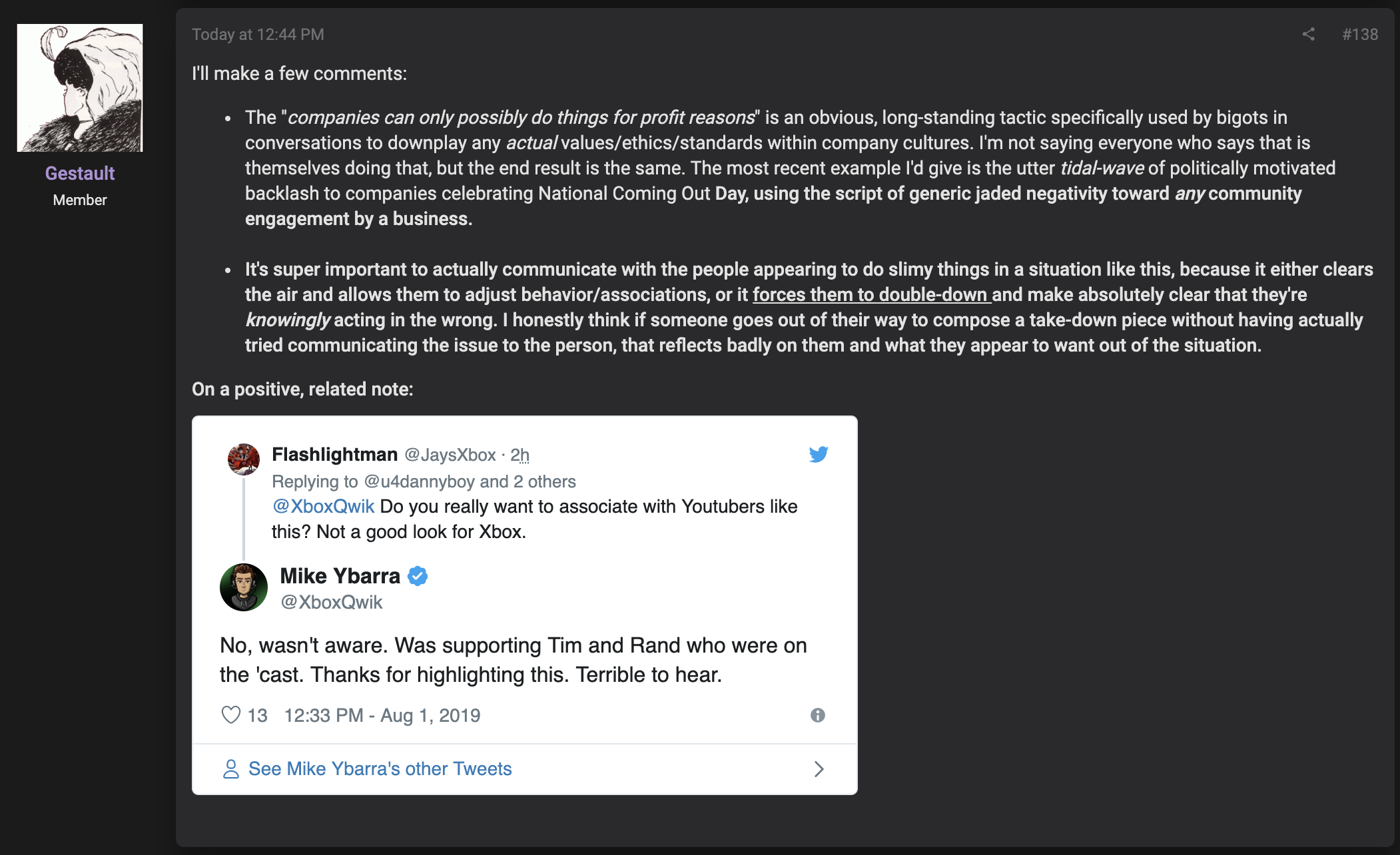Open the Gestault username profile link
The image size is (1400, 855).
(80, 173)
